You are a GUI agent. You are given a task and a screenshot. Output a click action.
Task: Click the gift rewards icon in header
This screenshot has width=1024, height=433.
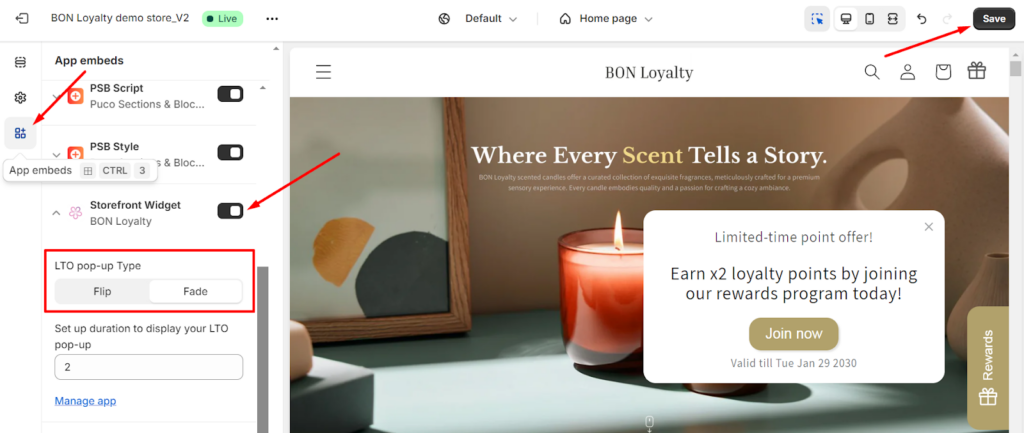(x=976, y=71)
